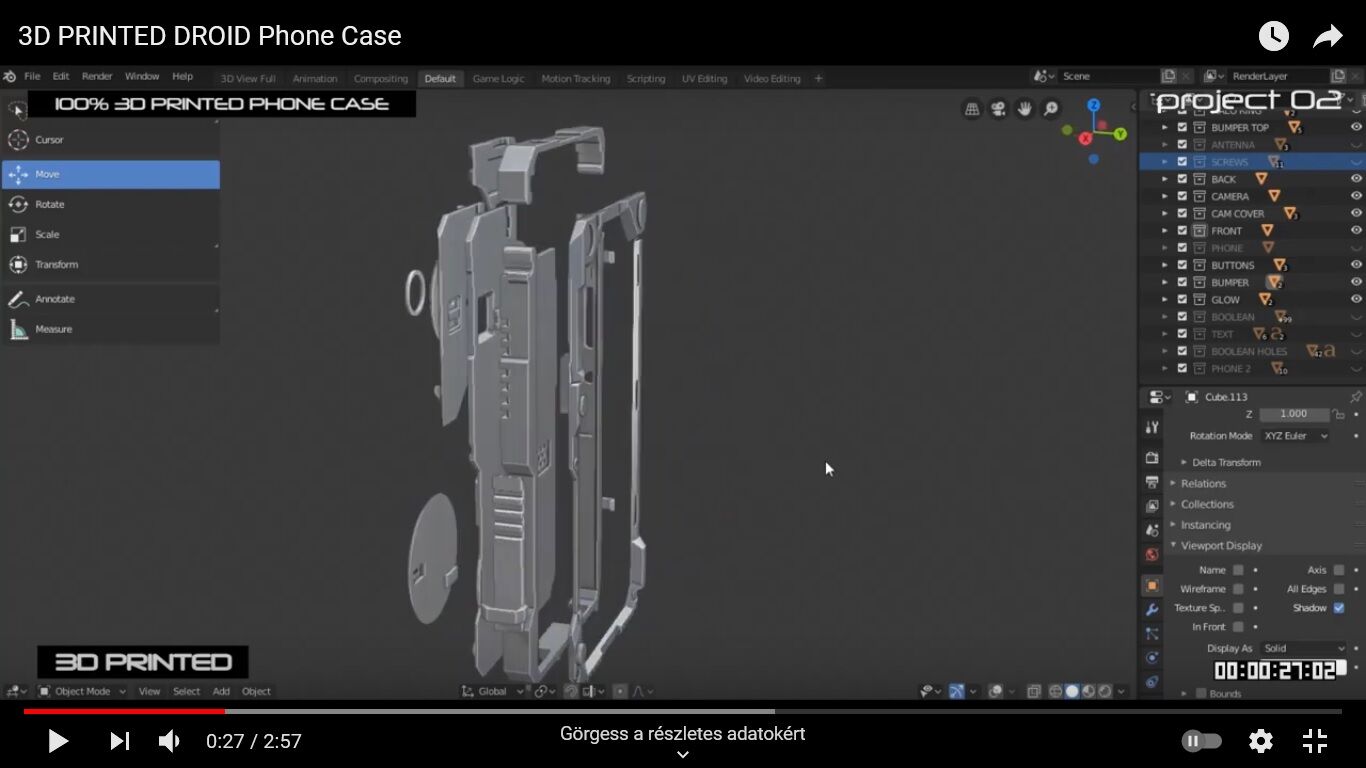Screen dimensions: 1366x768
Task: Switch to the Scripting workspace tab
Action: pyautogui.click(x=646, y=79)
